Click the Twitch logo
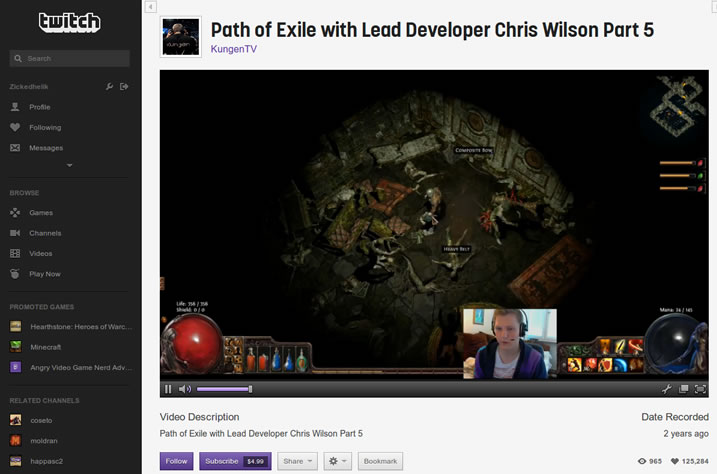This screenshot has width=717, height=474. click(x=70, y=23)
